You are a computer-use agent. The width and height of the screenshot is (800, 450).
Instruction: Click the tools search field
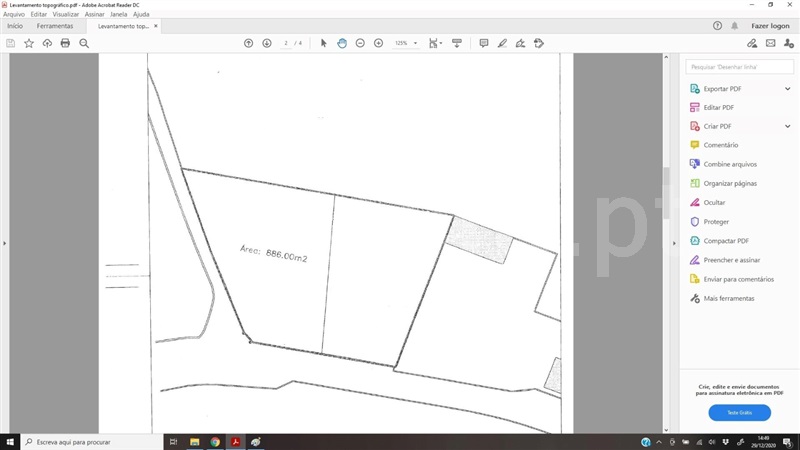739,67
